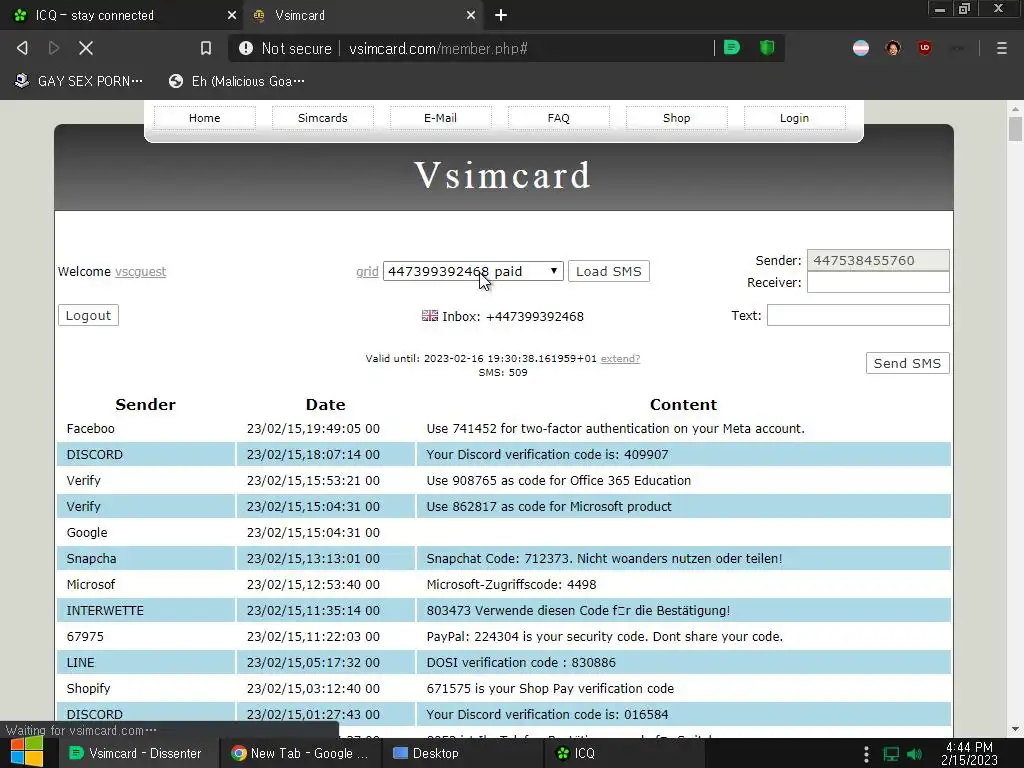Click the green shield icon in address bar
The width and height of the screenshot is (1024, 768).
(767, 48)
